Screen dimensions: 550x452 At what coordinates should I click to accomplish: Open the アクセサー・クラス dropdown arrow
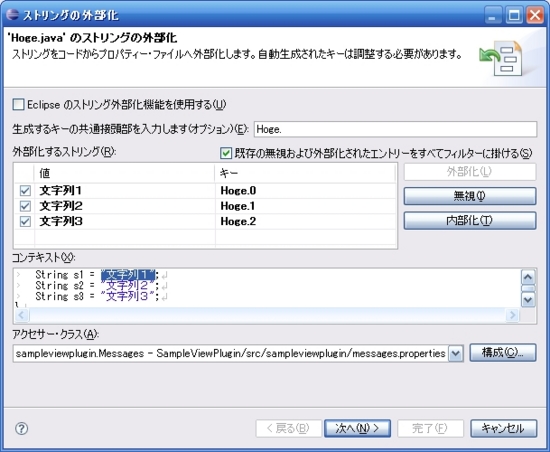(455, 353)
